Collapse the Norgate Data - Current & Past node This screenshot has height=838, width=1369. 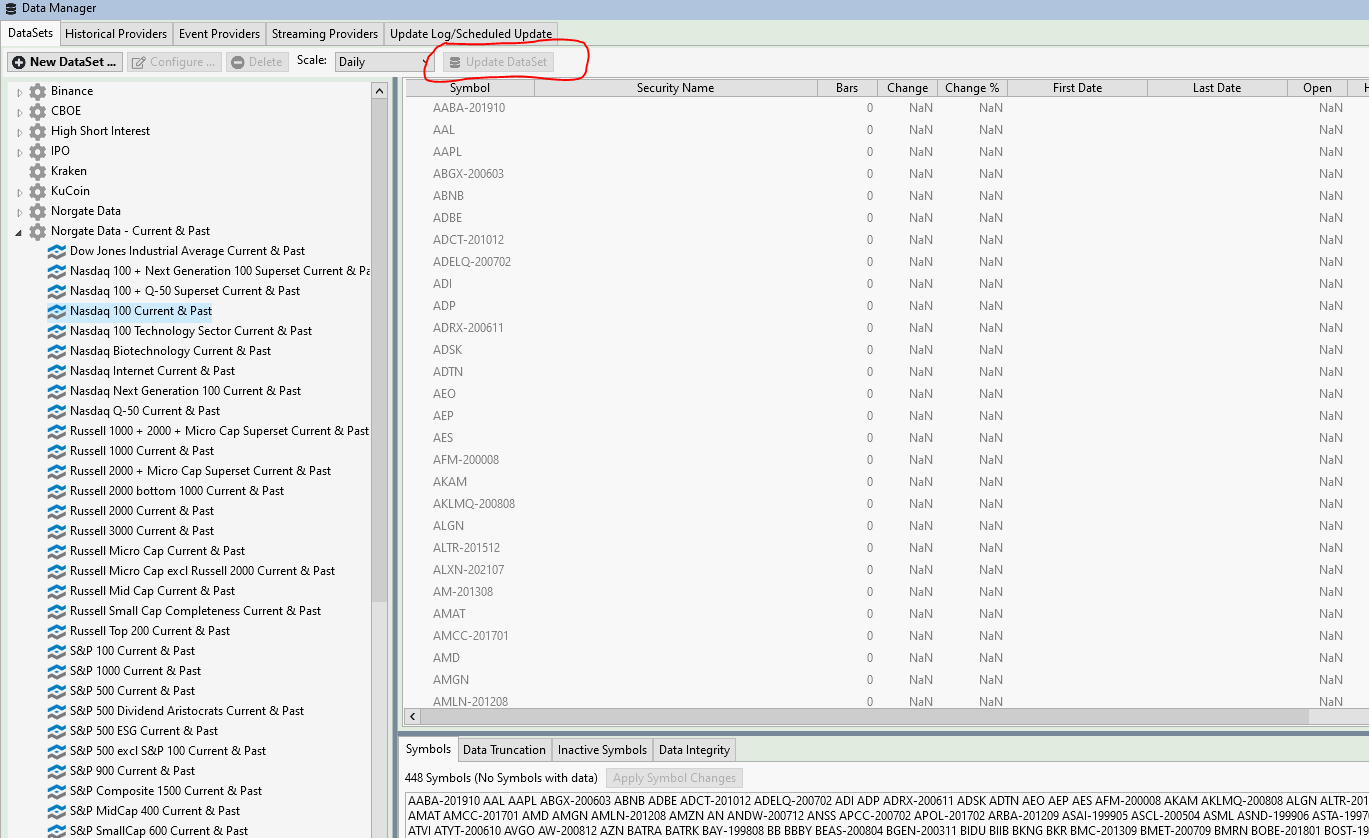coord(19,232)
